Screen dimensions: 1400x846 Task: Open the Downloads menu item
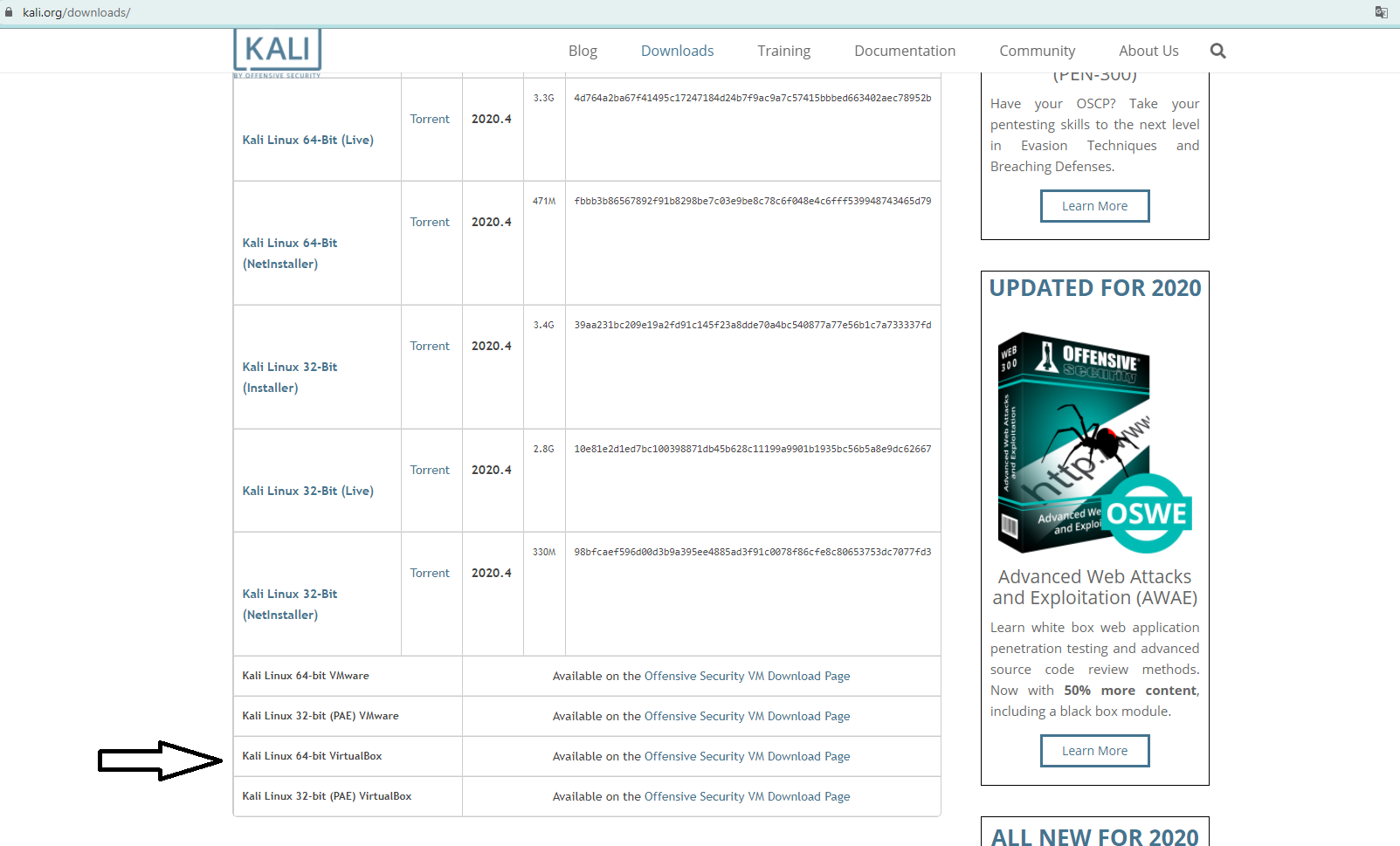tap(677, 51)
